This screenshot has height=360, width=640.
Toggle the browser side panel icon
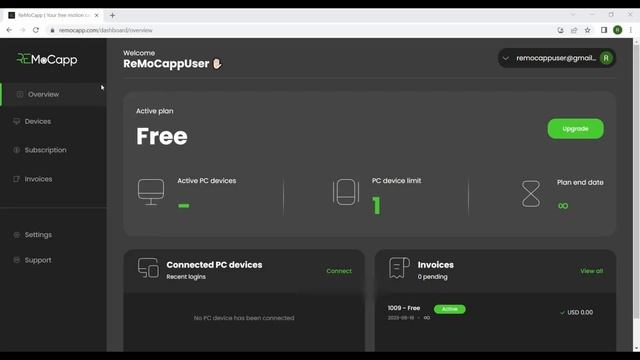[x=604, y=30]
